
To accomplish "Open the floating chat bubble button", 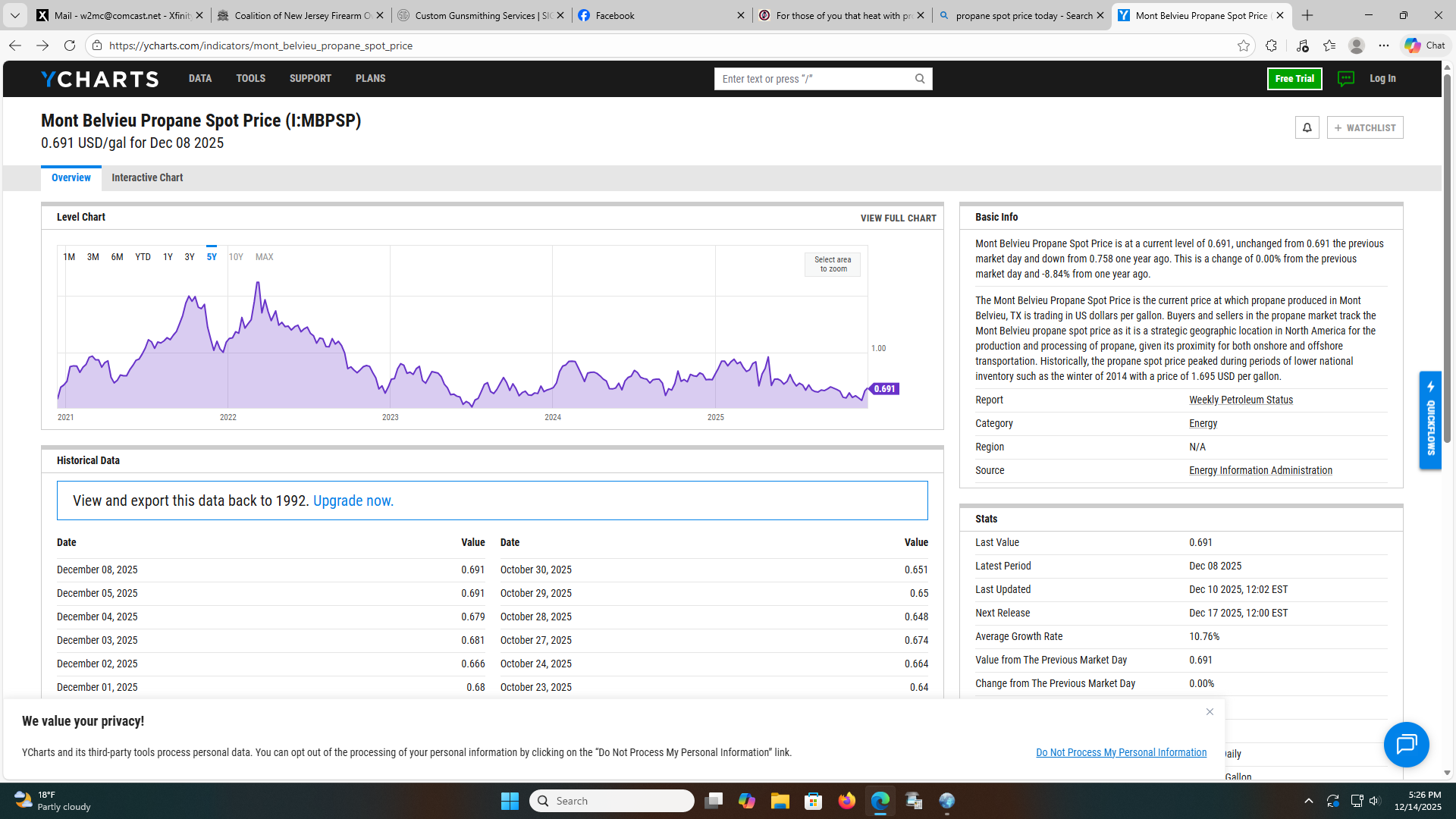I will coord(1406,744).
